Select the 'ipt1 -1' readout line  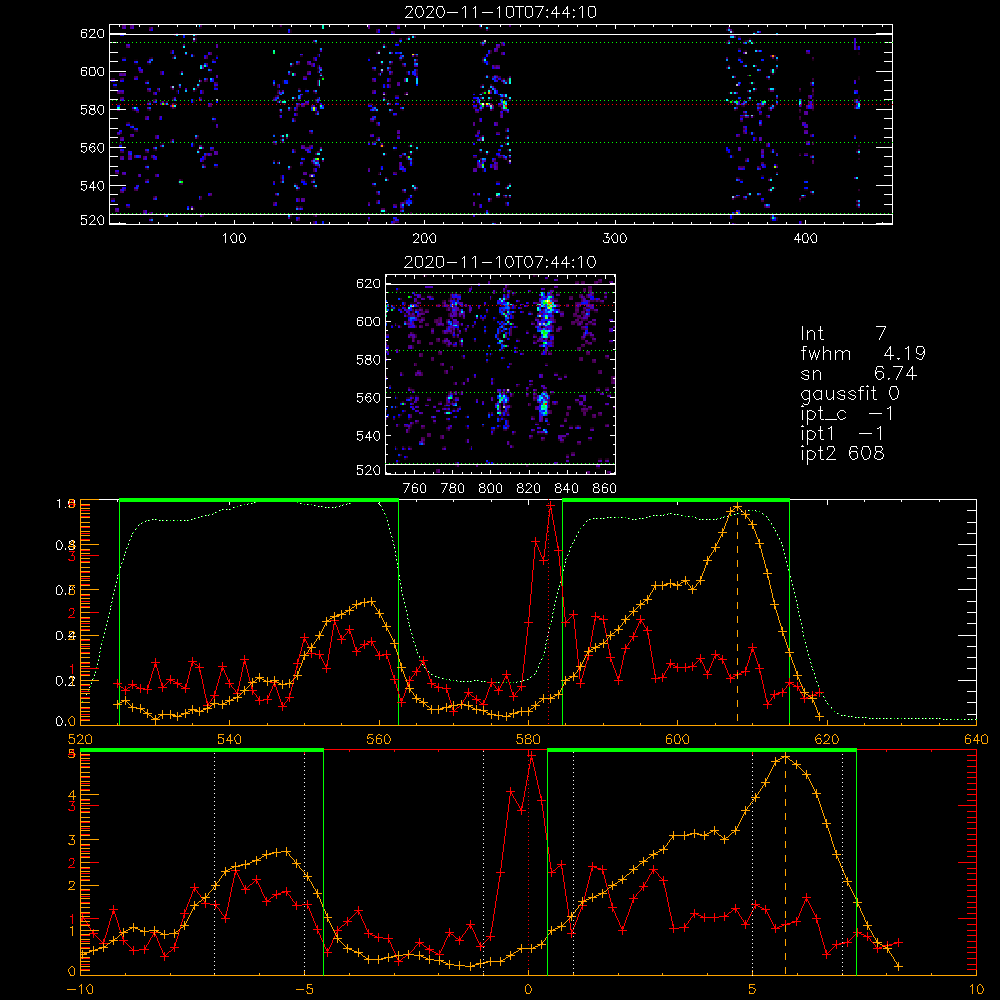842,434
